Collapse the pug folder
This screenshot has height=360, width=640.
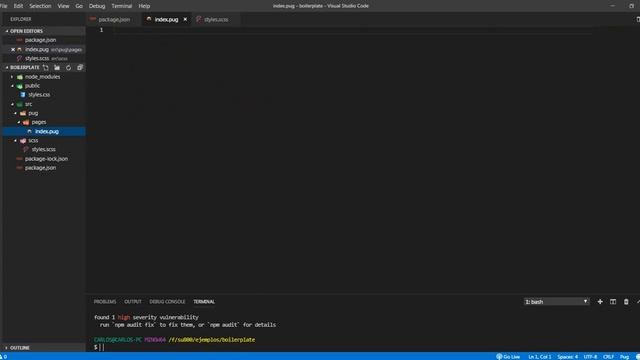pyautogui.click(x=33, y=113)
